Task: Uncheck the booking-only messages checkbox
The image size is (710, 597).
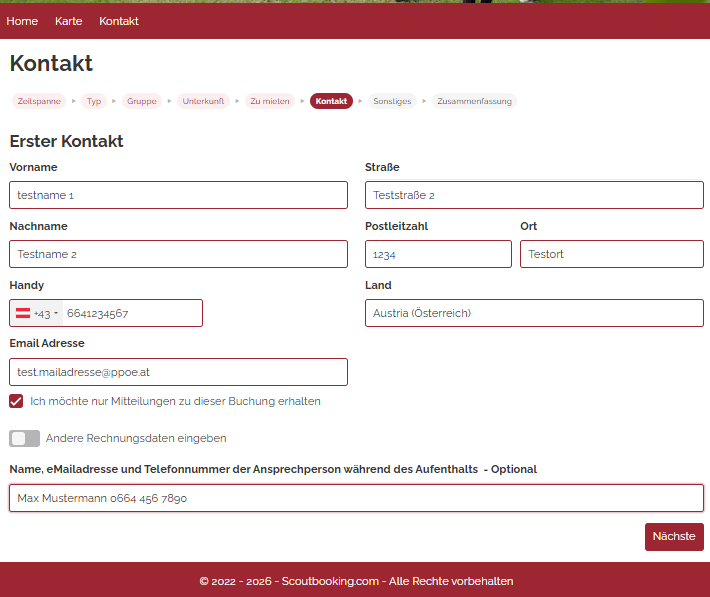Action: (x=16, y=401)
